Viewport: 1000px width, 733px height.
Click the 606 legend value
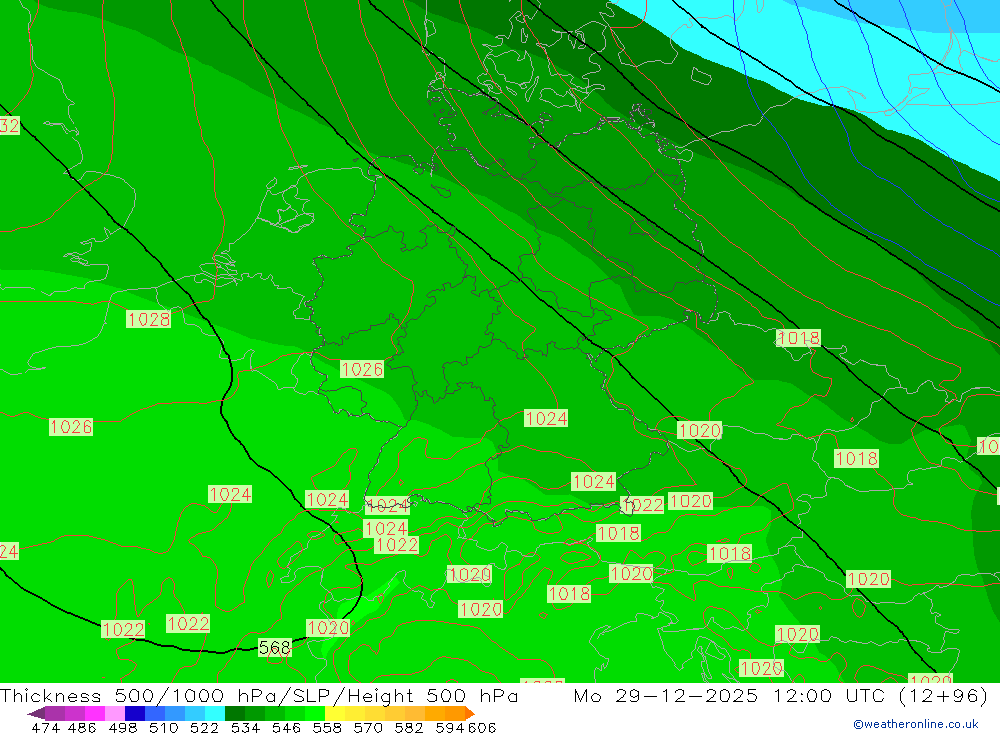tap(482, 728)
